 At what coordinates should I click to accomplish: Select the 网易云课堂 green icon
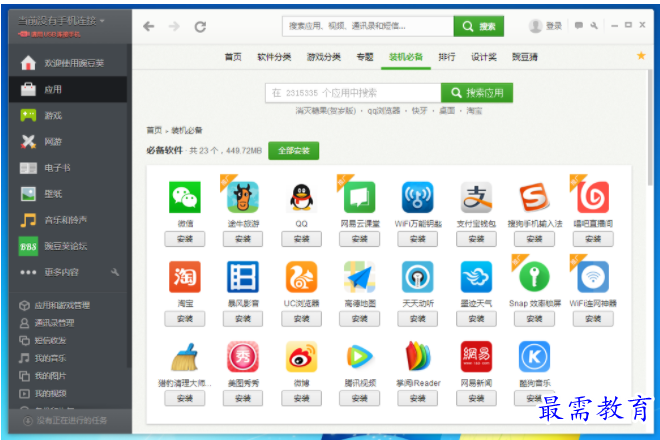pyautogui.click(x=359, y=197)
